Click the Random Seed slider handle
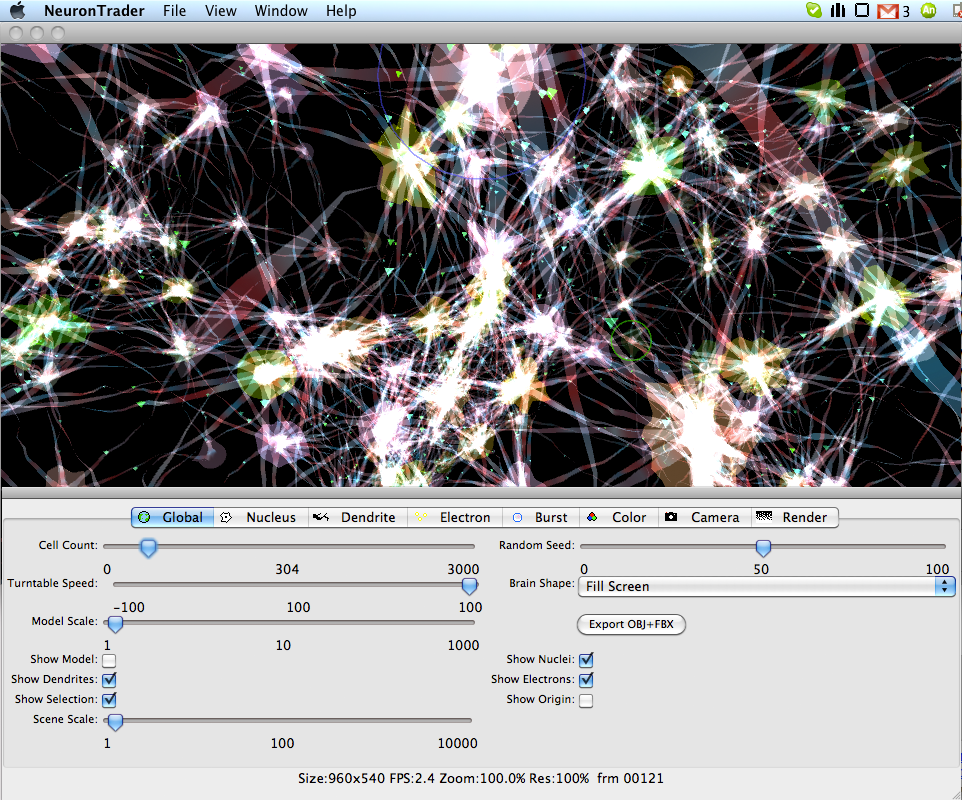The image size is (962, 800). [x=763, y=548]
